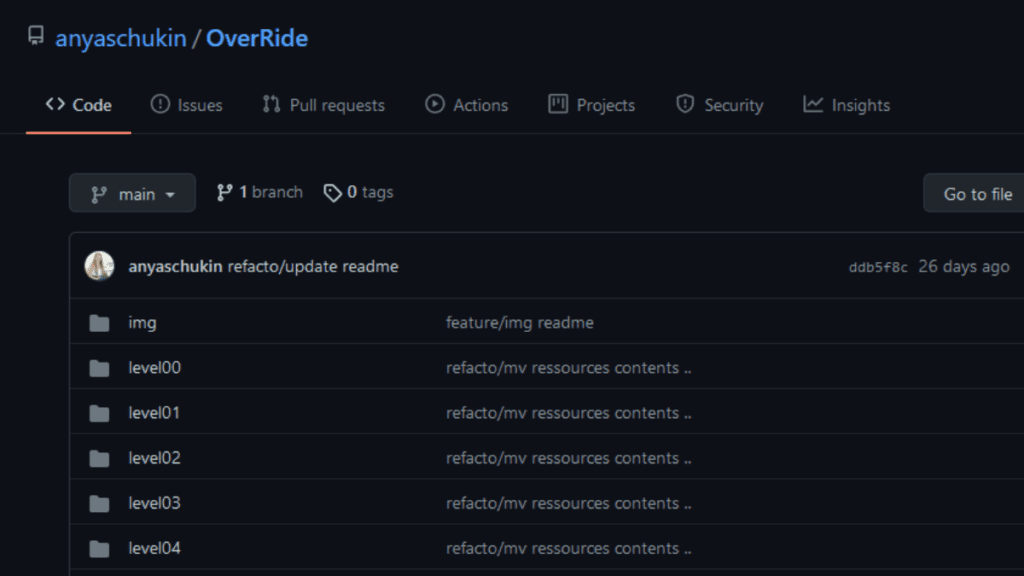Open the img folder
This screenshot has height=576, width=1024.
142,323
